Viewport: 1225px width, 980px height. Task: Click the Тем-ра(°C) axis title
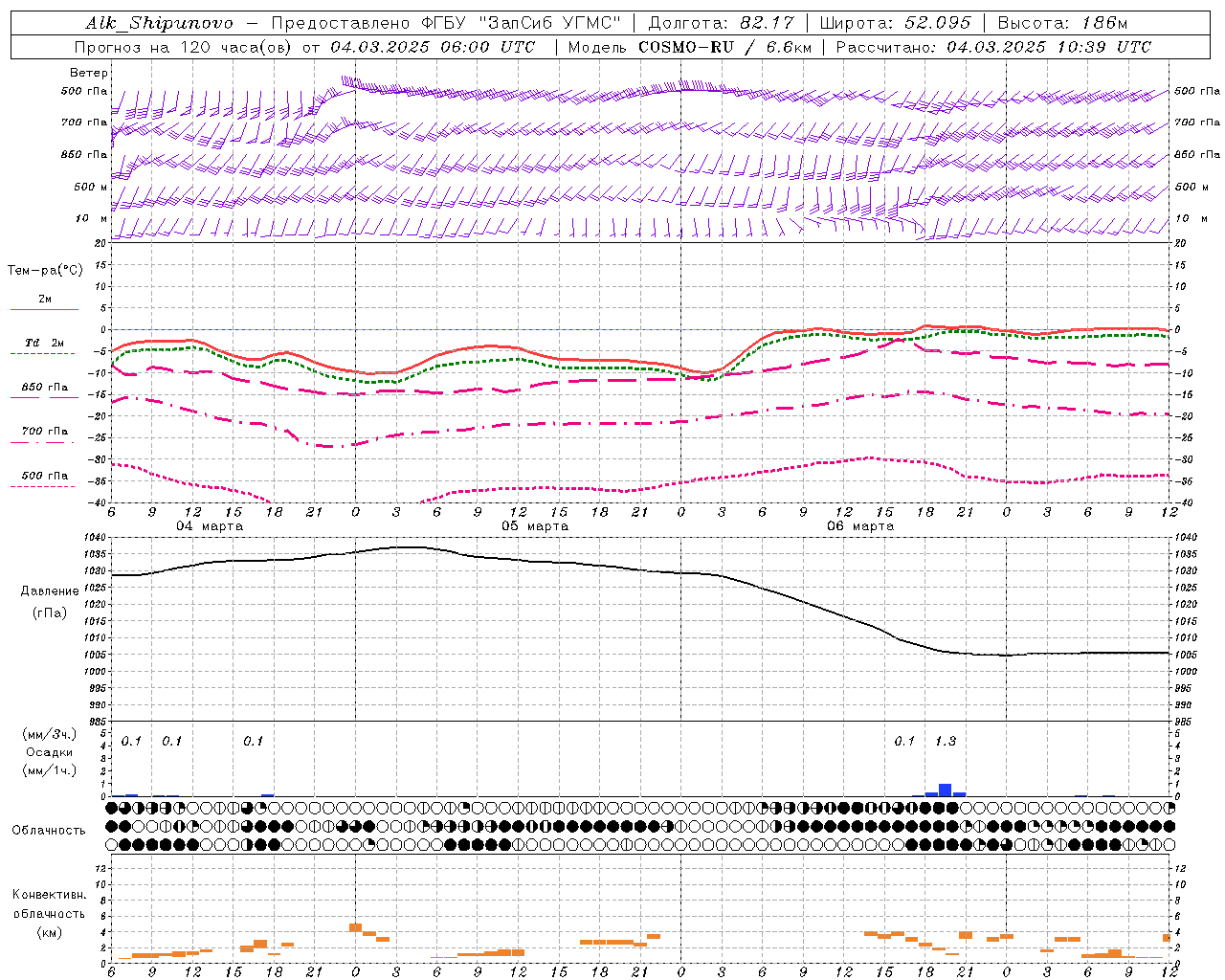pyautogui.click(x=45, y=271)
